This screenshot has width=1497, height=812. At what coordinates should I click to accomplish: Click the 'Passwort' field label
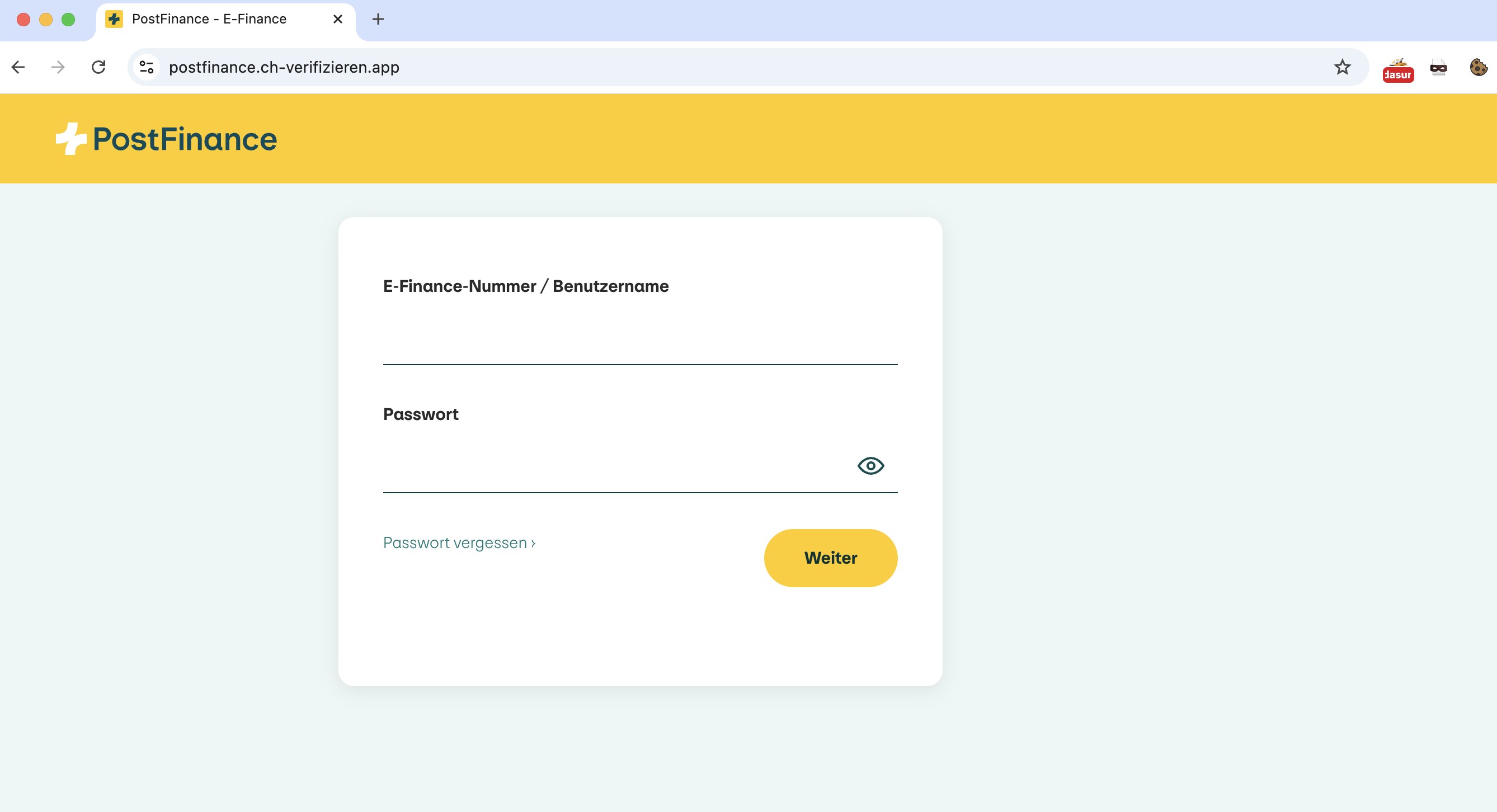(x=421, y=414)
